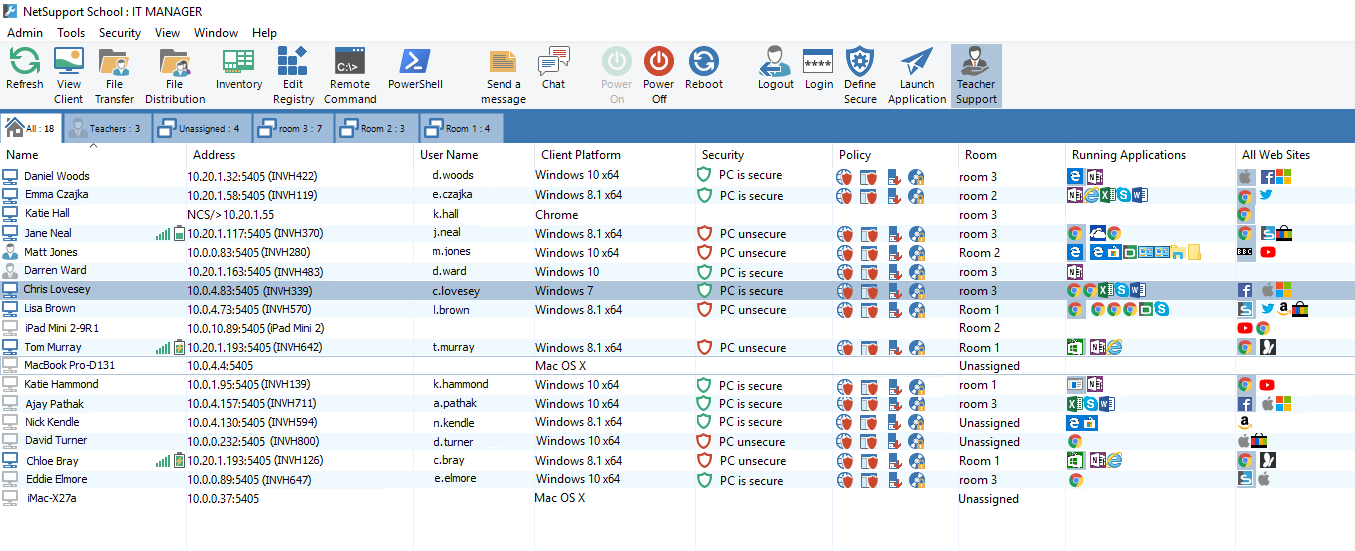Click the Define Secure button

859,75
